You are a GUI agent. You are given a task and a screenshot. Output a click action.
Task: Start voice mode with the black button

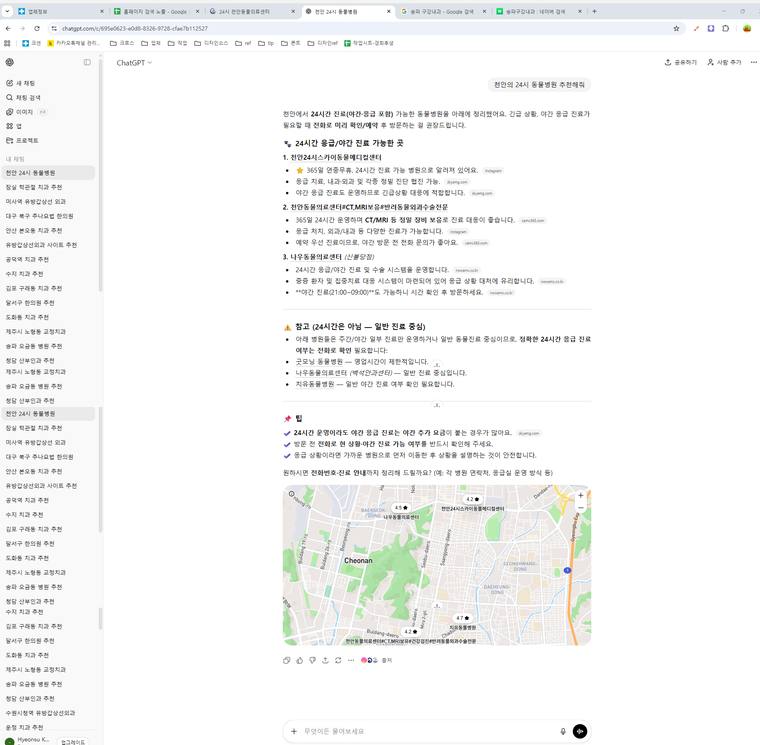(580, 731)
